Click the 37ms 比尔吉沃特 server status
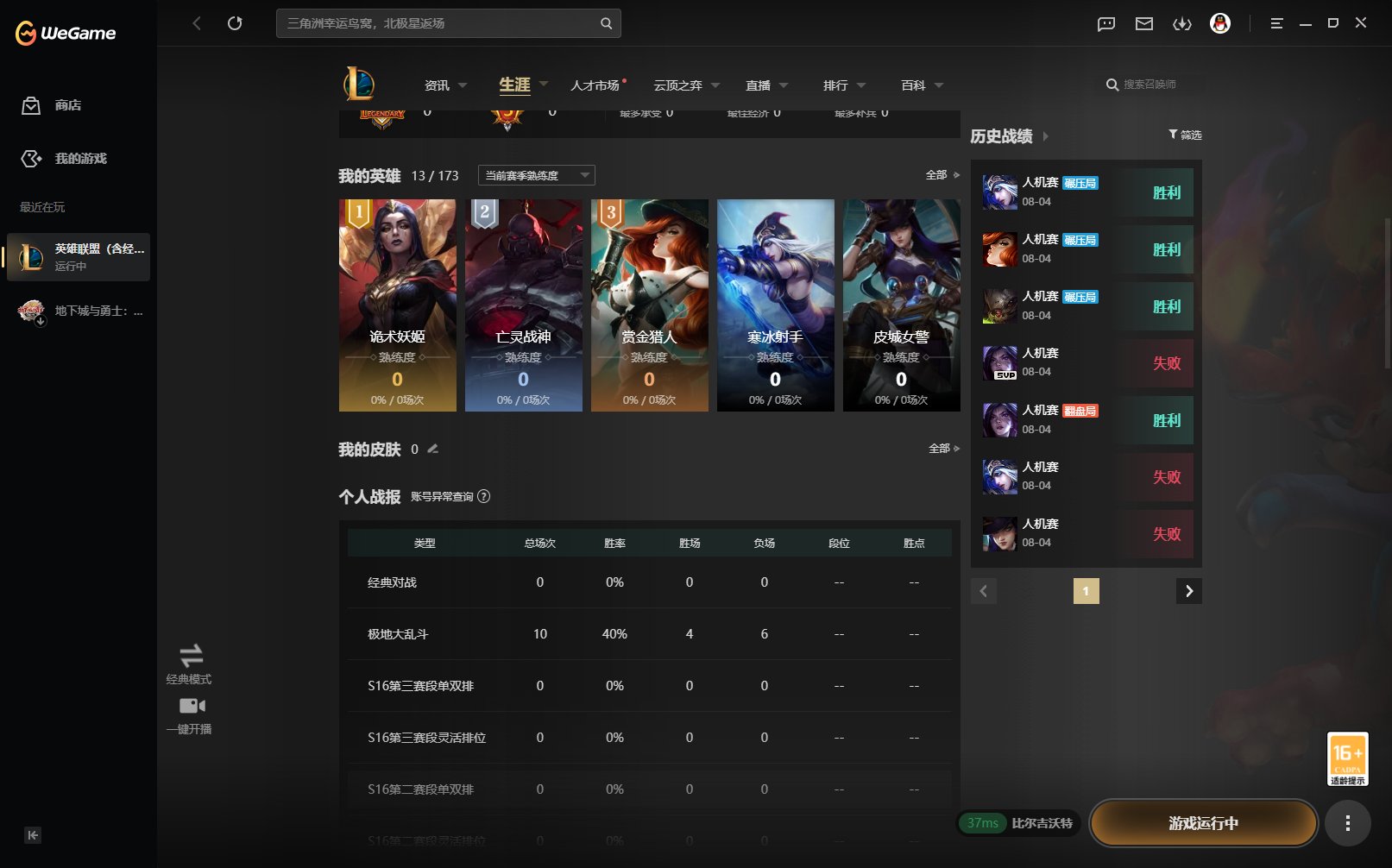1392x868 pixels. coord(1019,823)
